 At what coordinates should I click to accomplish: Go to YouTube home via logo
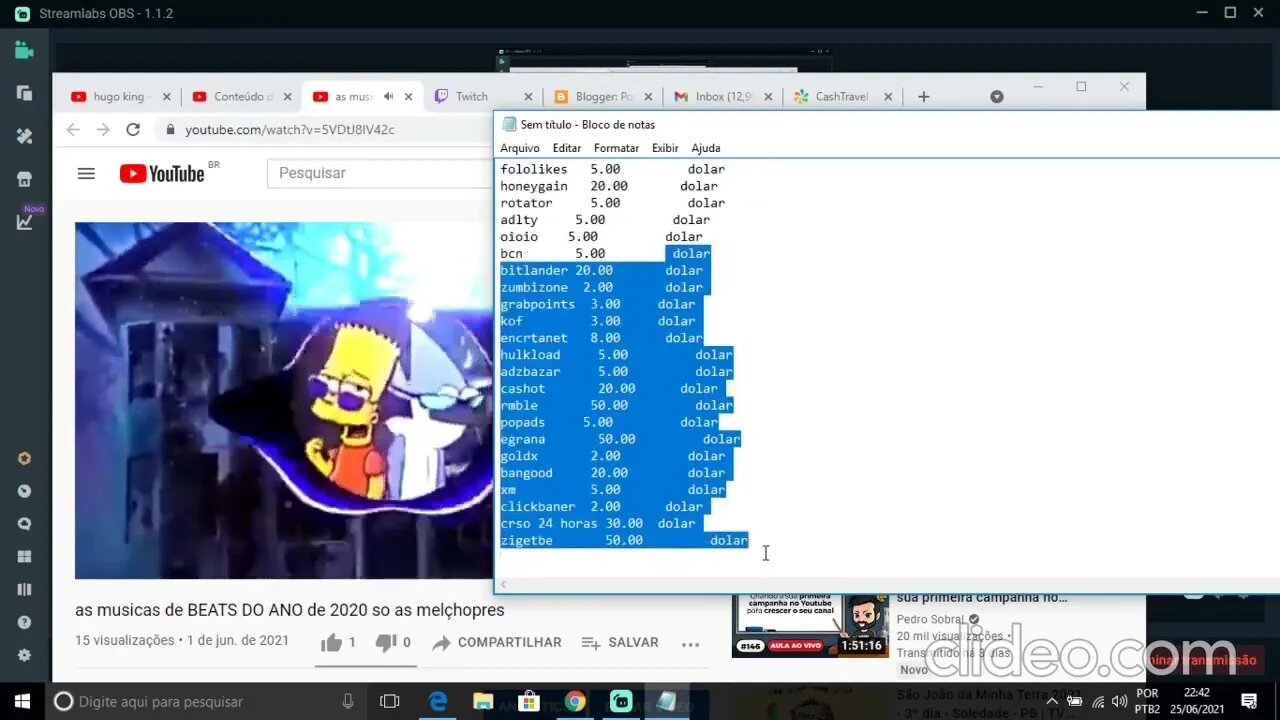pos(162,173)
